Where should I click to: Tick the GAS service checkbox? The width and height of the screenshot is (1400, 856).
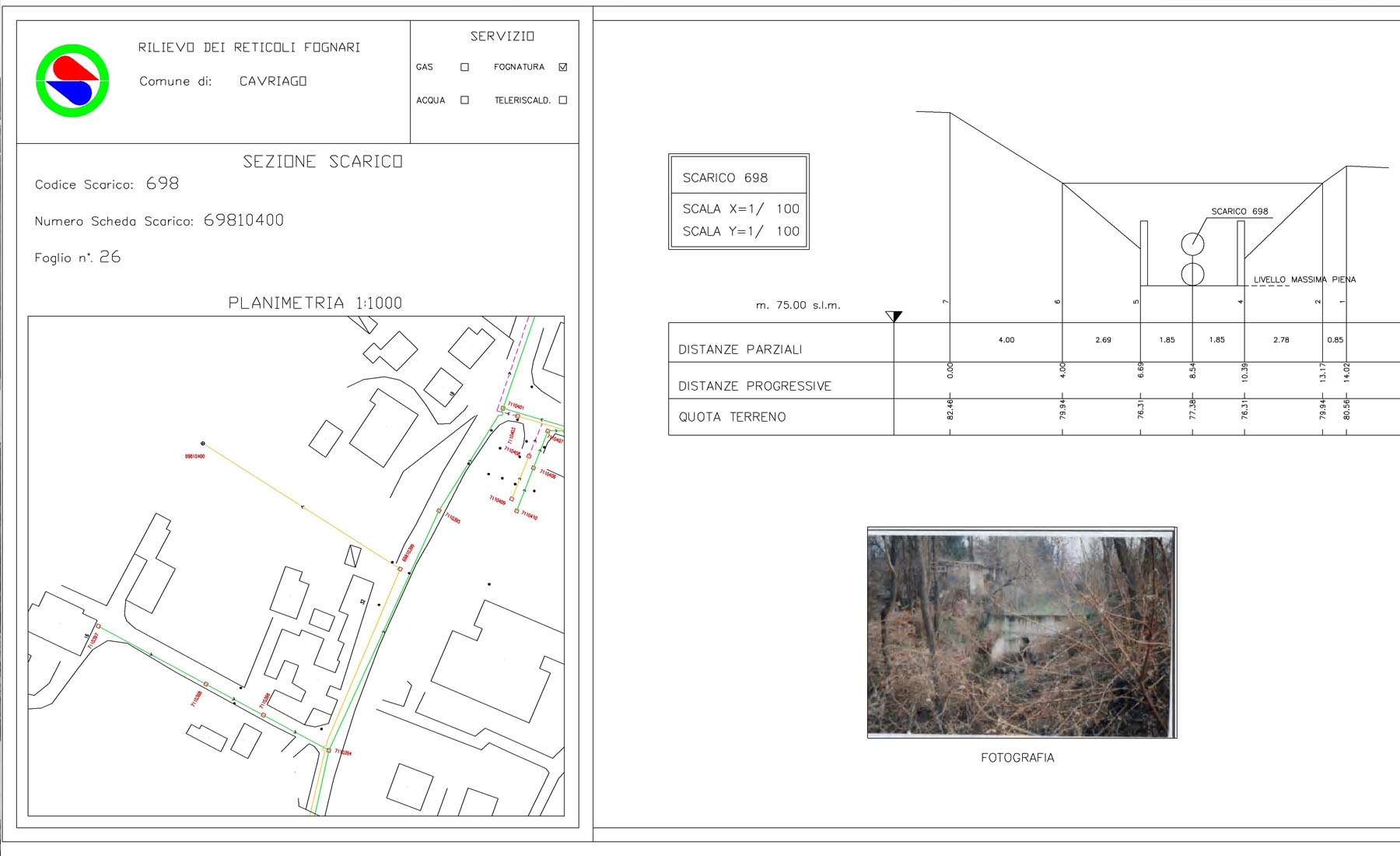click(464, 67)
